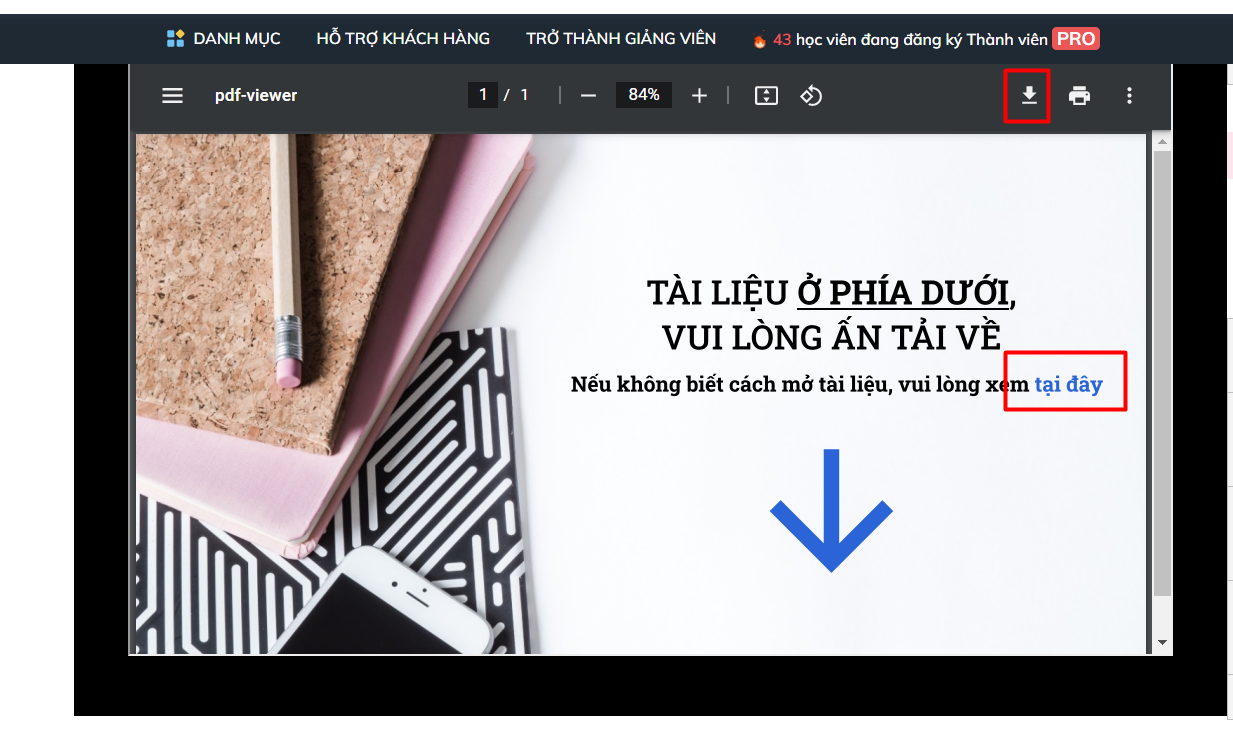The height and width of the screenshot is (742, 1233).
Task: Click the total page count 1
Action: (524, 95)
